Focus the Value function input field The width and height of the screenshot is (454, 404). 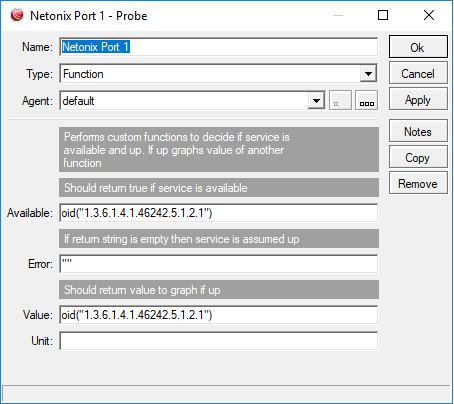point(219,315)
